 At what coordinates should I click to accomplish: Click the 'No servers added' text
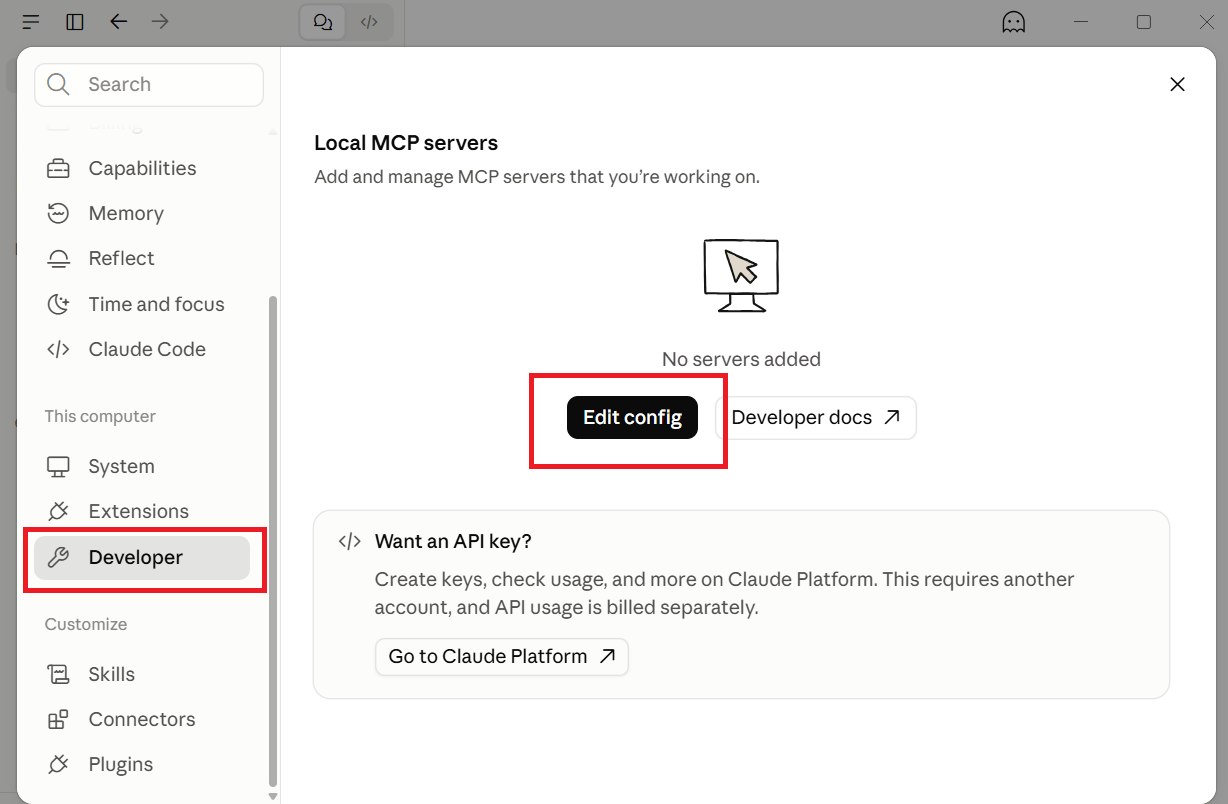(741, 359)
